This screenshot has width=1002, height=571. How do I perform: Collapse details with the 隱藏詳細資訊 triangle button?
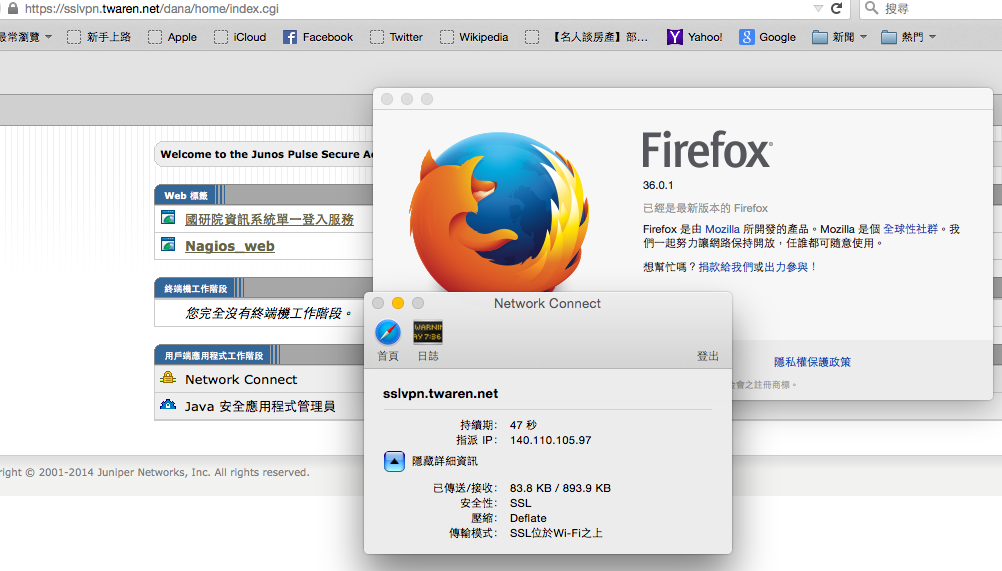pyautogui.click(x=394, y=461)
